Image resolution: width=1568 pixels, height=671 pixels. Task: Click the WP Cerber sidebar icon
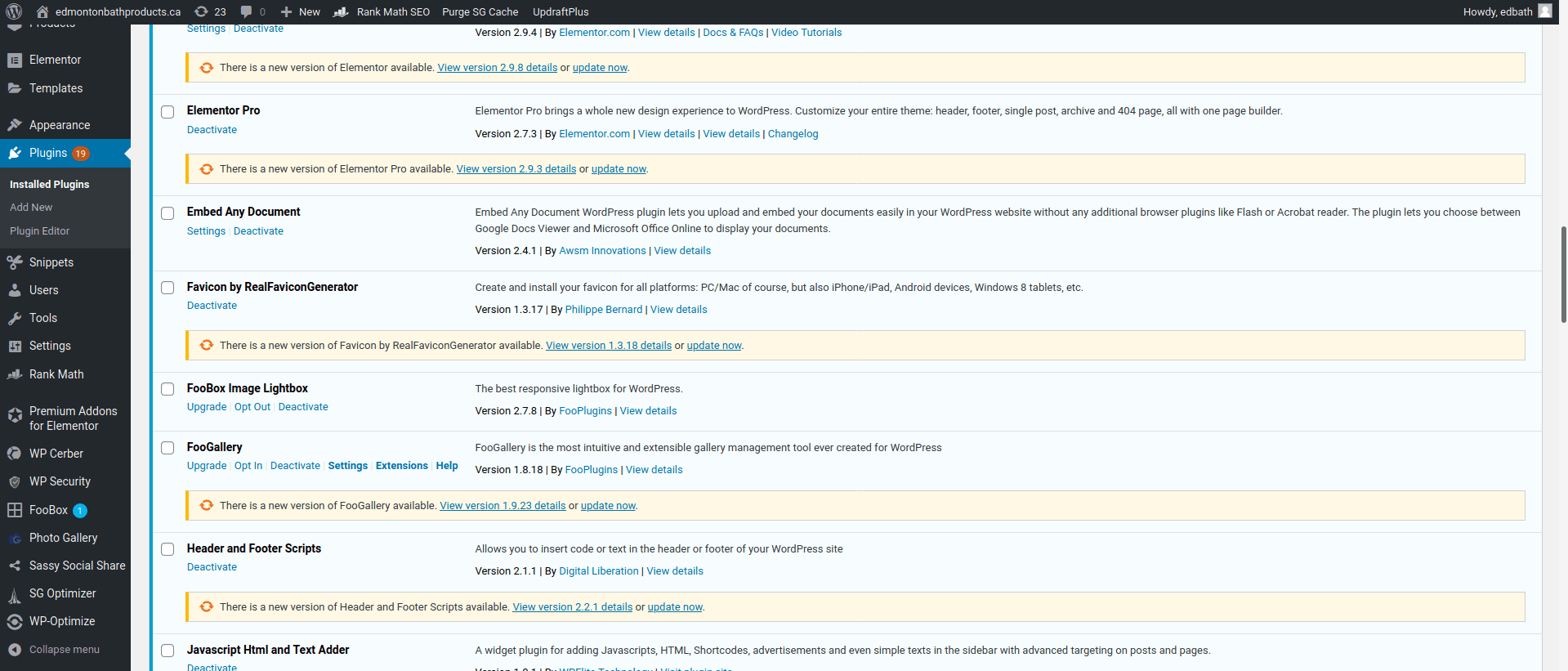tap(15, 454)
